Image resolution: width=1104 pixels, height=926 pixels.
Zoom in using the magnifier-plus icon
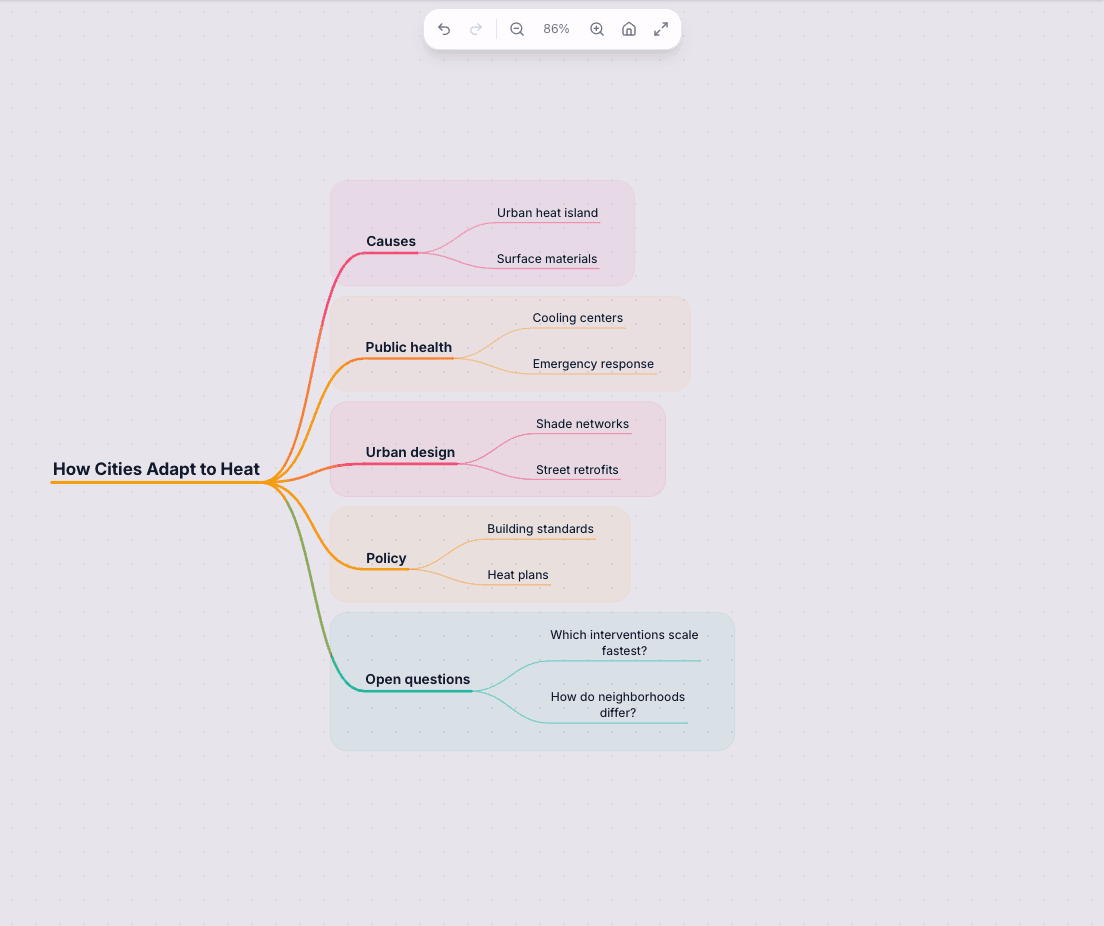597,29
